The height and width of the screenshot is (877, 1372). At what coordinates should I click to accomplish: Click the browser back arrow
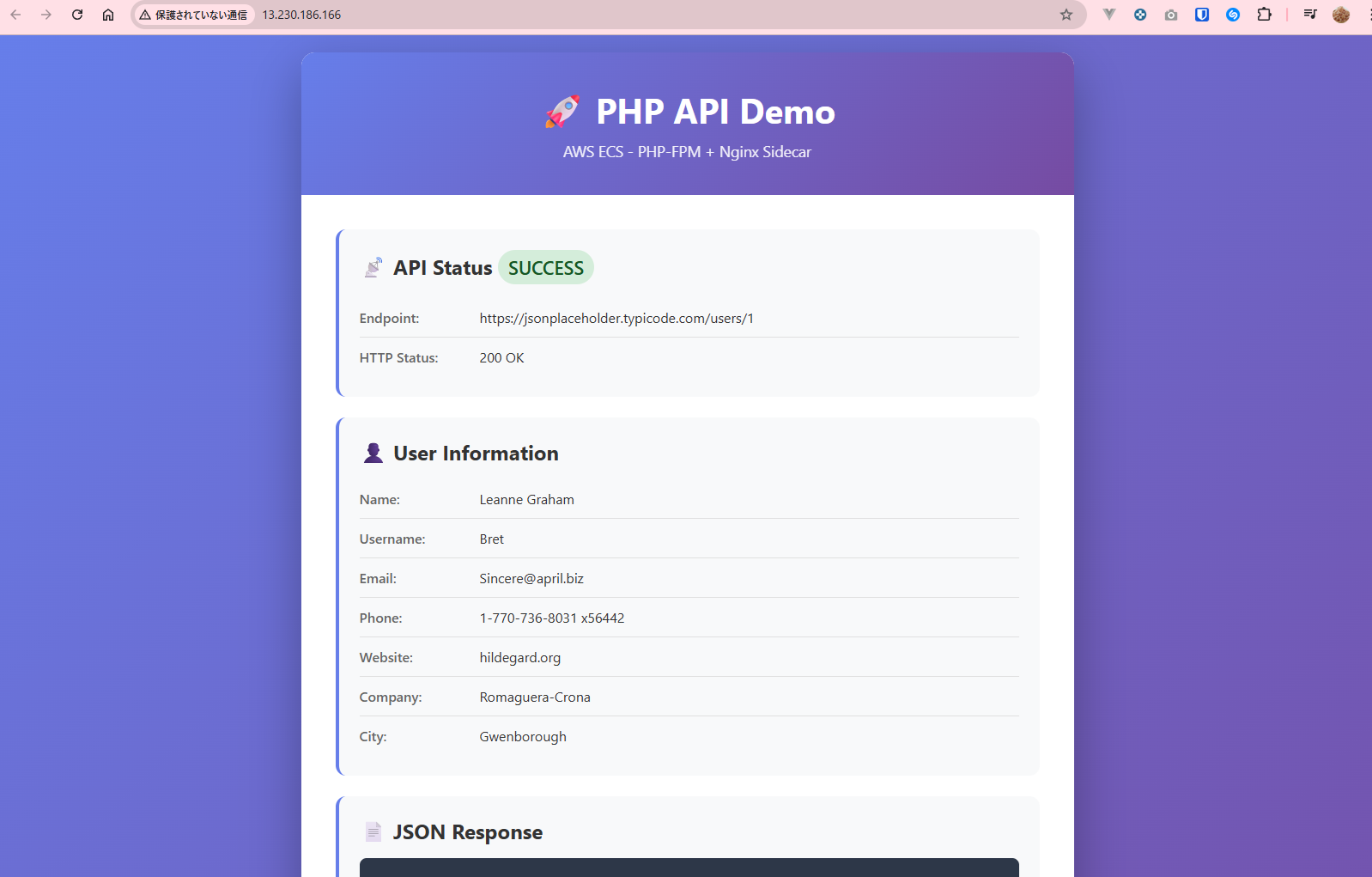click(x=15, y=15)
